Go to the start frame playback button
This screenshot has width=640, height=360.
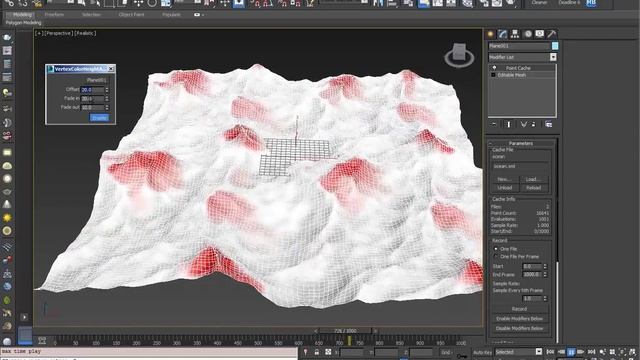pos(550,352)
